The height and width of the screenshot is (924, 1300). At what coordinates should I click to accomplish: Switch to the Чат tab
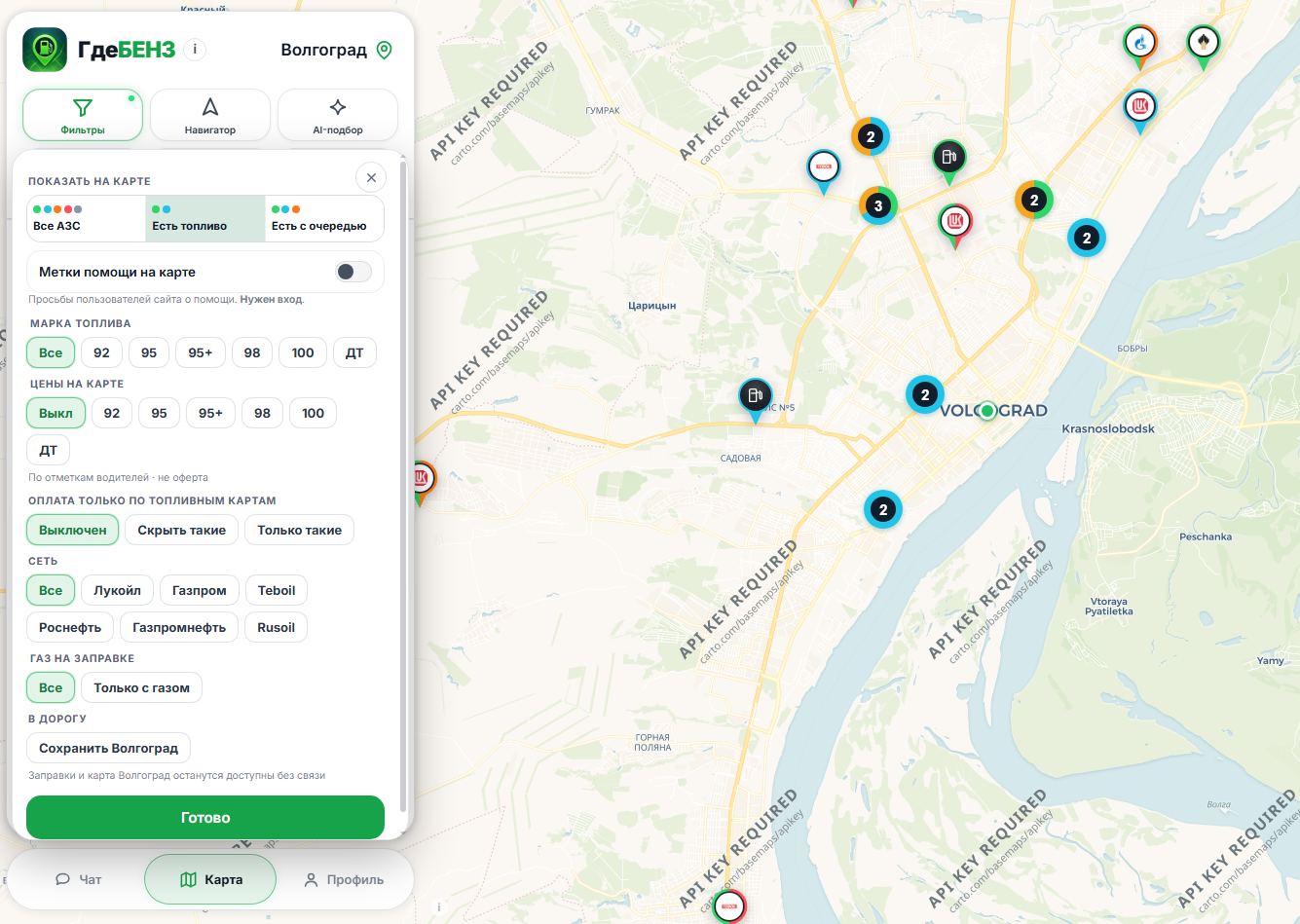coord(78,879)
